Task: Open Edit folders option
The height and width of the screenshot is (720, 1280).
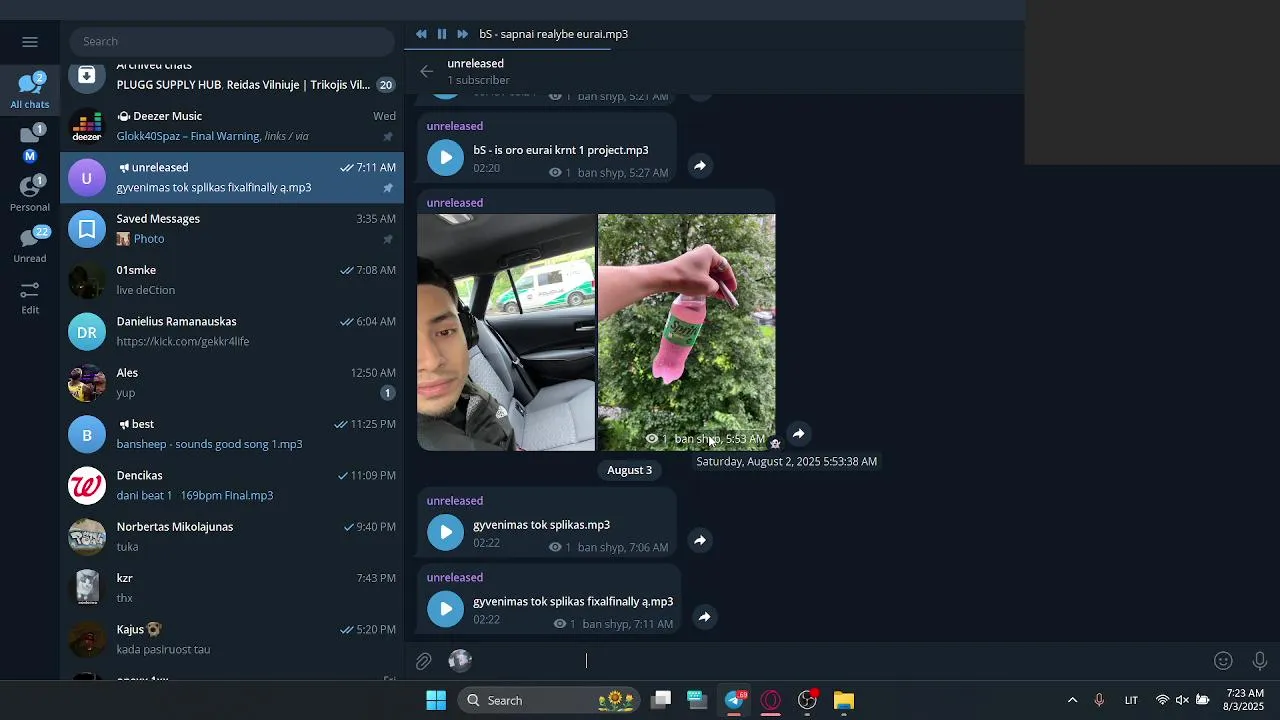Action: click(x=30, y=297)
